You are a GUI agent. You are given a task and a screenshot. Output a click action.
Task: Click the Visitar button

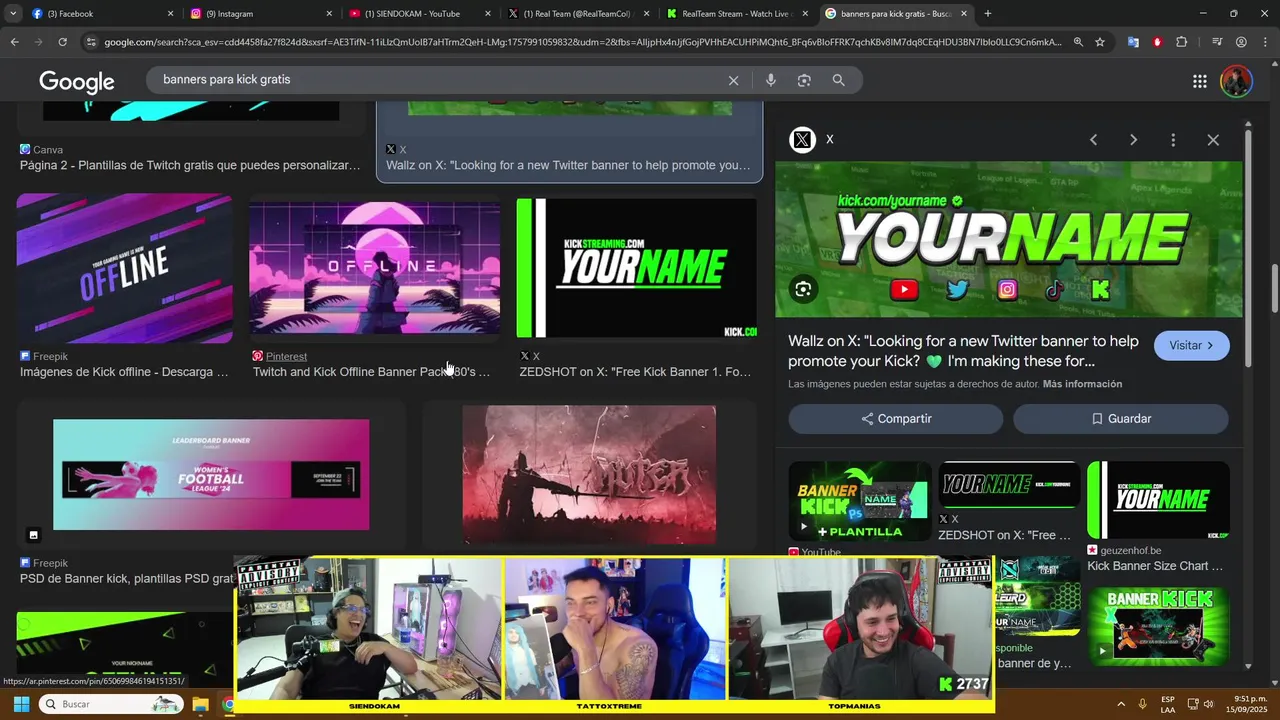[1191, 345]
